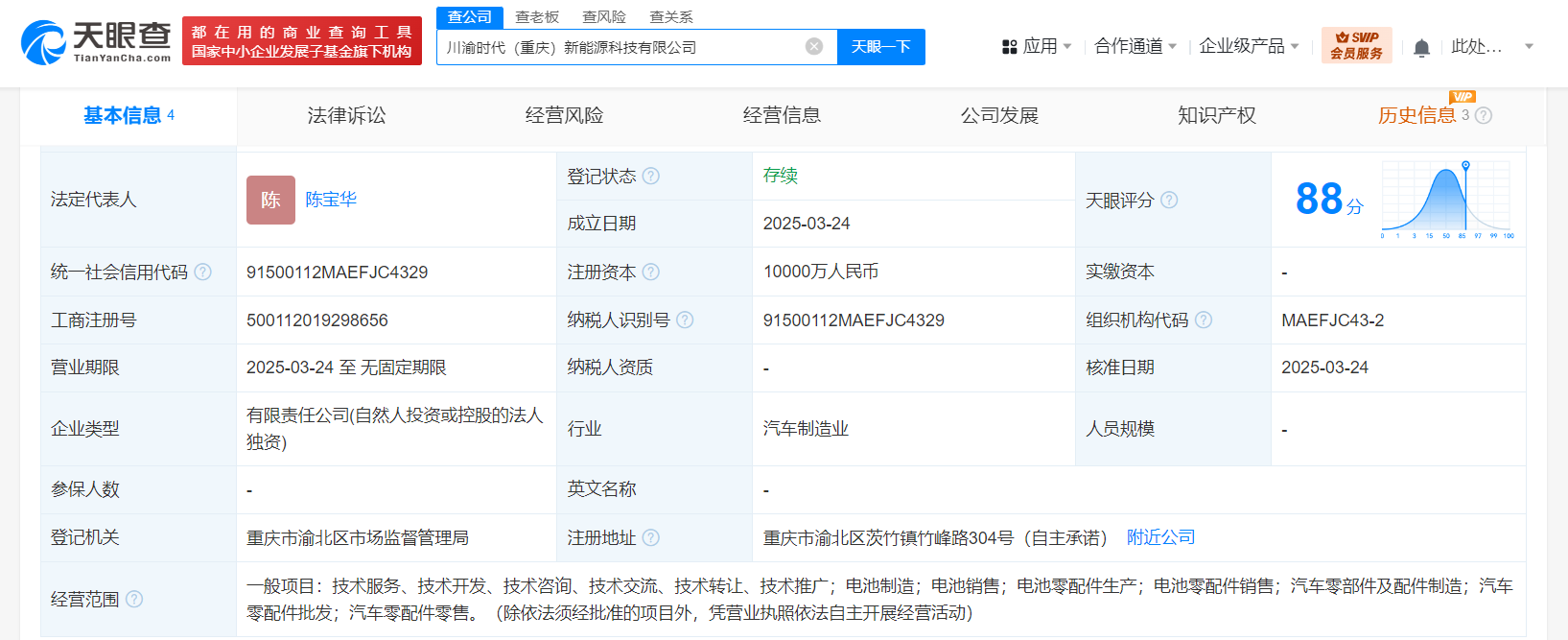1568x640 pixels.
Task: Click the company name search field
Action: click(623, 47)
